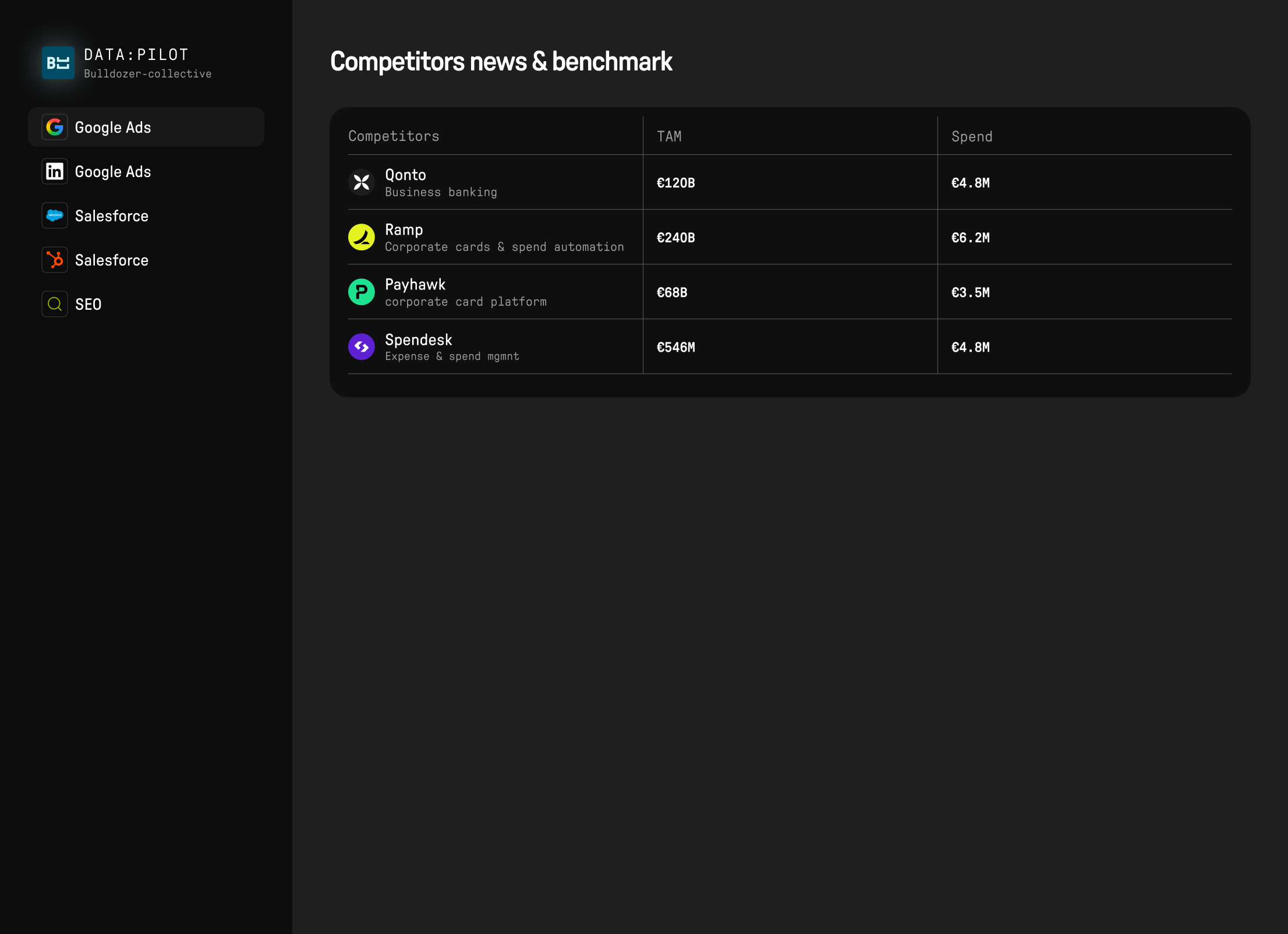1288x934 pixels.
Task: Open the SEO menu item
Action: click(x=89, y=304)
